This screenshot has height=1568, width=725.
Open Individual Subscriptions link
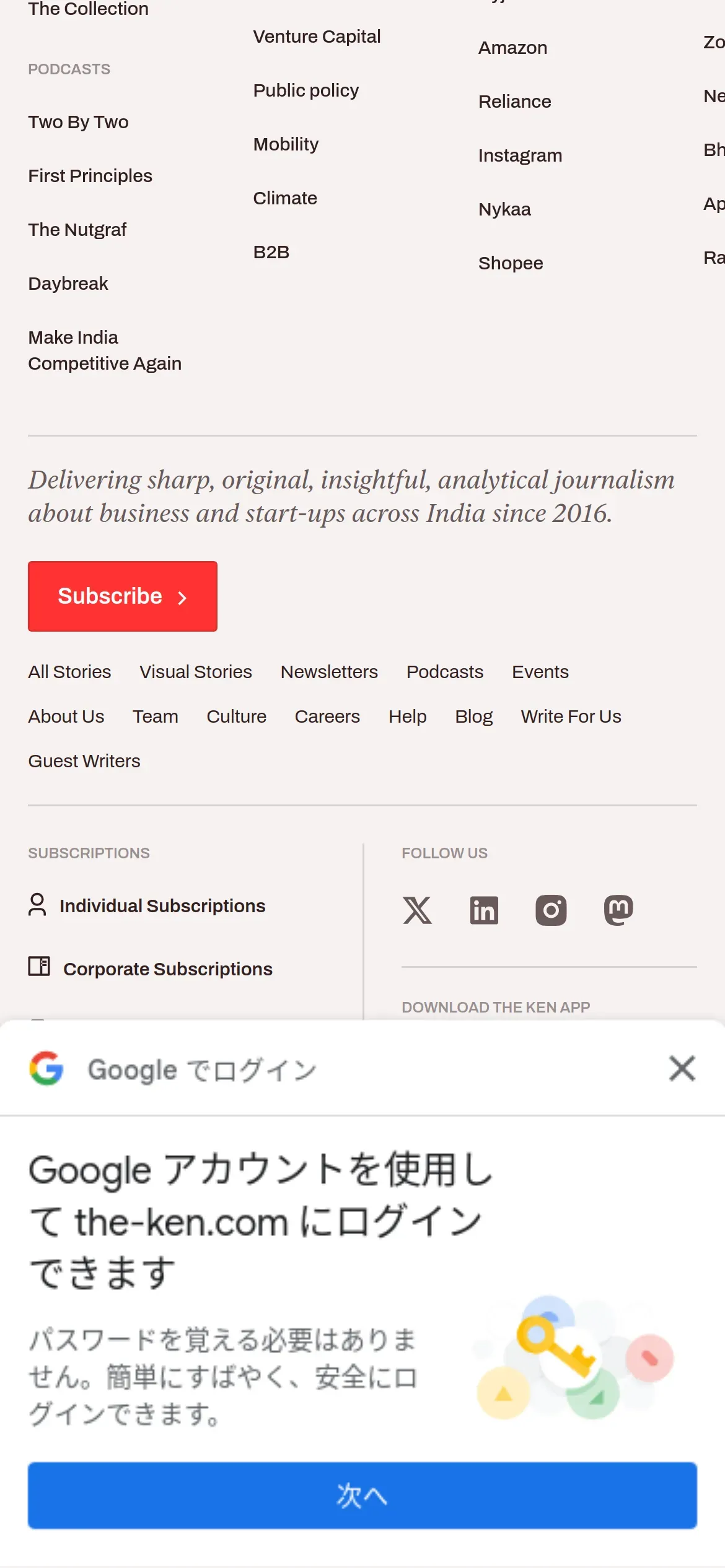click(162, 906)
